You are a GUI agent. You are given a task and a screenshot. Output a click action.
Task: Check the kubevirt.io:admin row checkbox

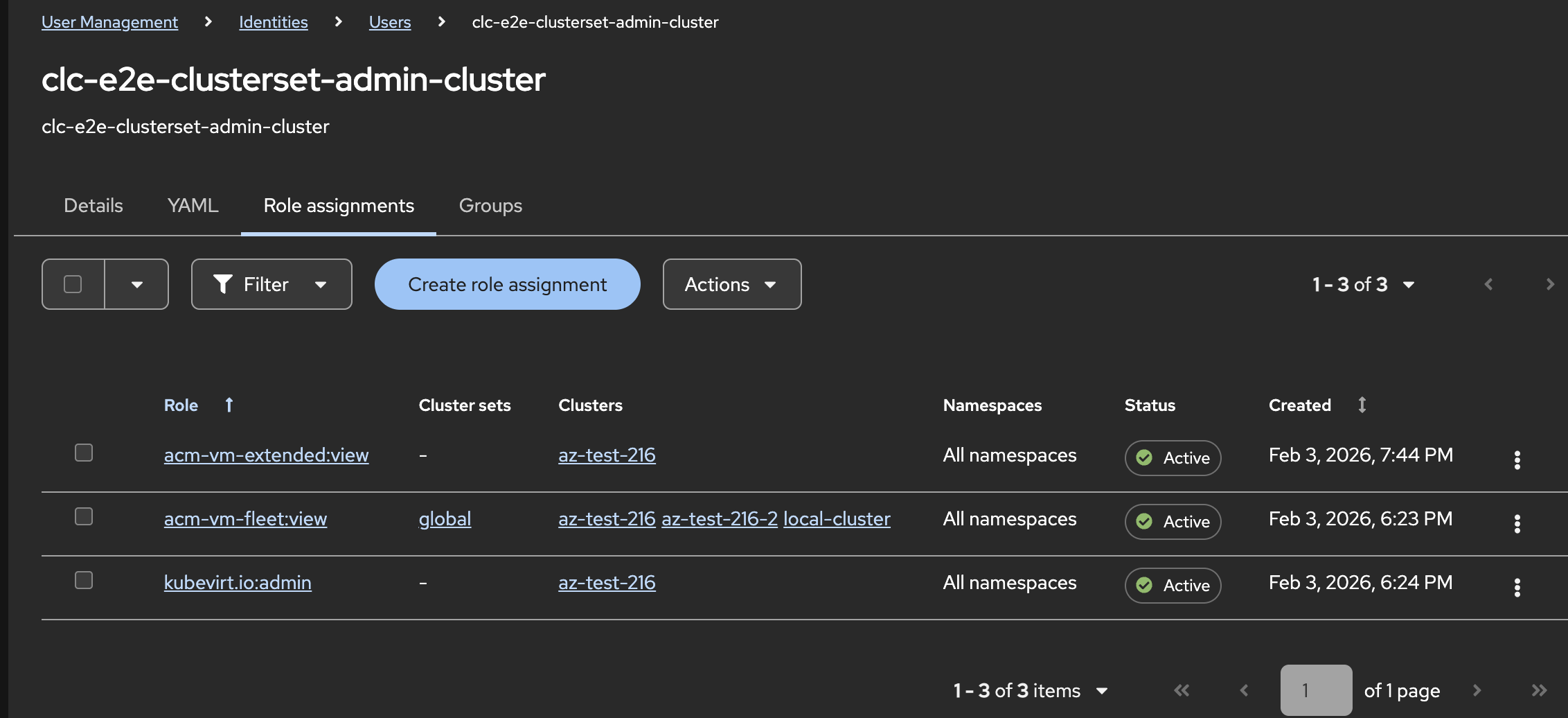click(84, 580)
